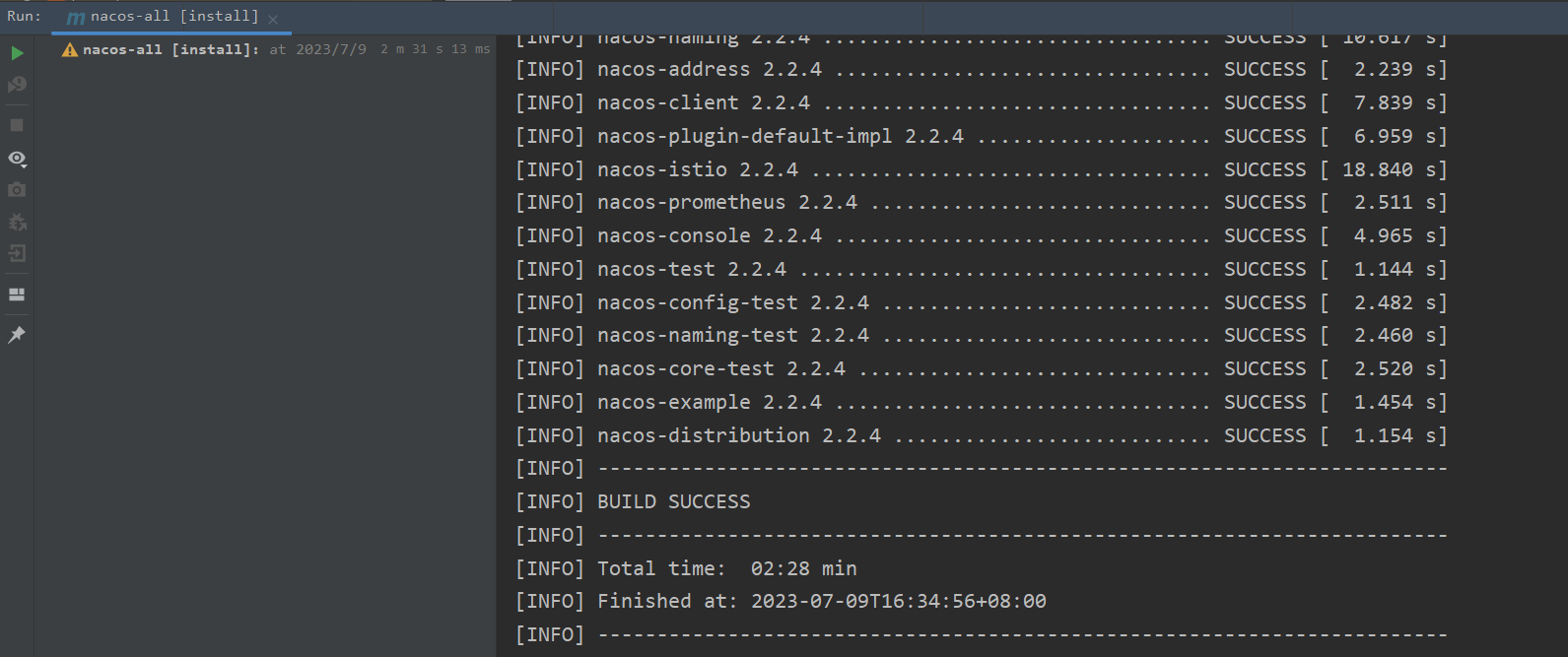This screenshot has height=657, width=1568.
Task: Take a thread dump via the camera icon
Action: (x=17, y=189)
